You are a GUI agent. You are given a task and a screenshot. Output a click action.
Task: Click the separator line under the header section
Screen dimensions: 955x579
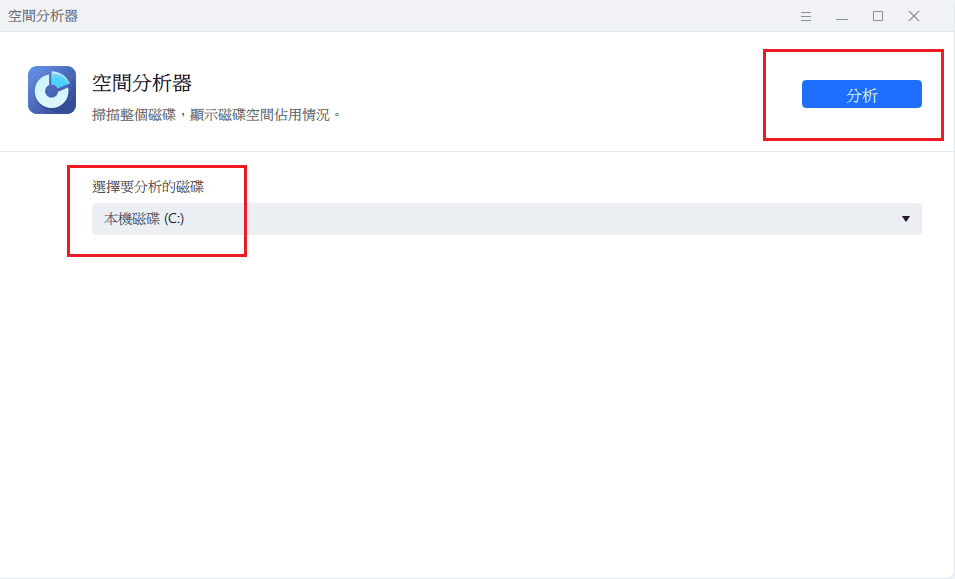(478, 151)
